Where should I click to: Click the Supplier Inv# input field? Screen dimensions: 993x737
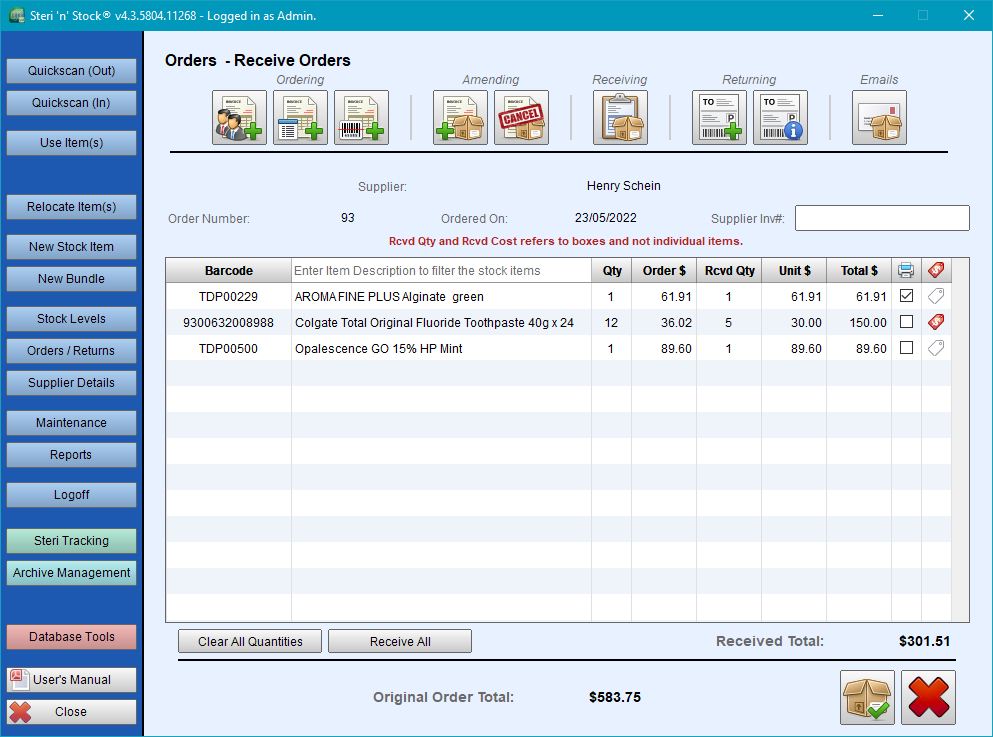pos(882,218)
